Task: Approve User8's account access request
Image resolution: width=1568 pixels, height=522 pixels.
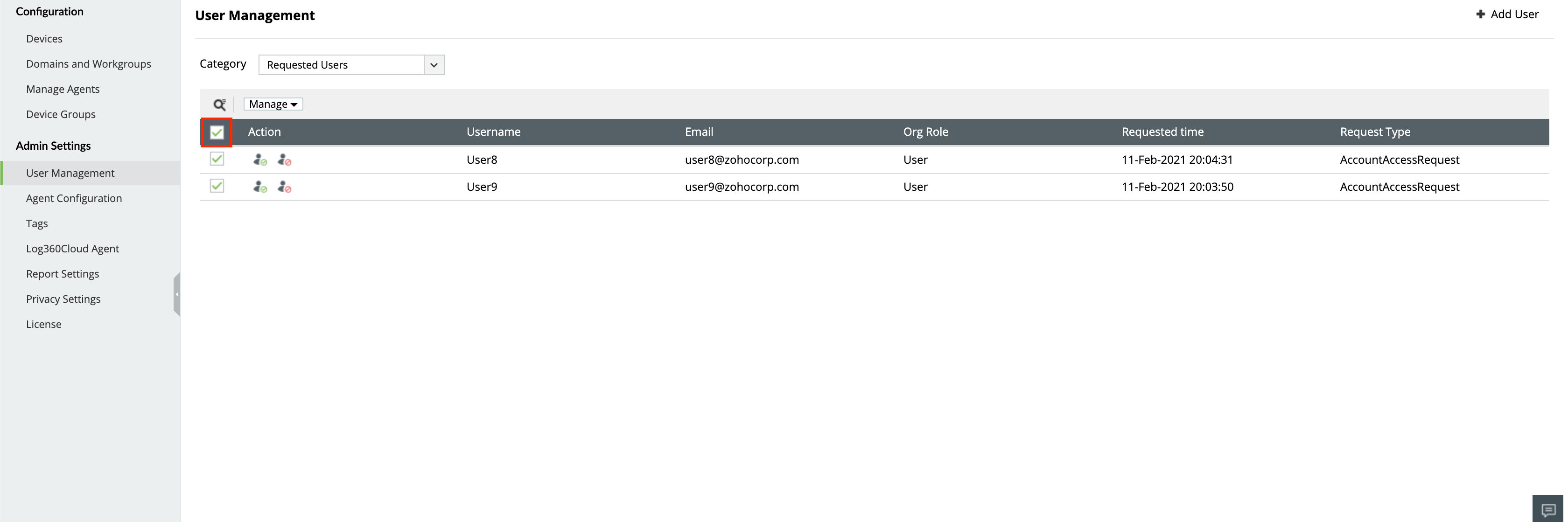Action: [260, 160]
